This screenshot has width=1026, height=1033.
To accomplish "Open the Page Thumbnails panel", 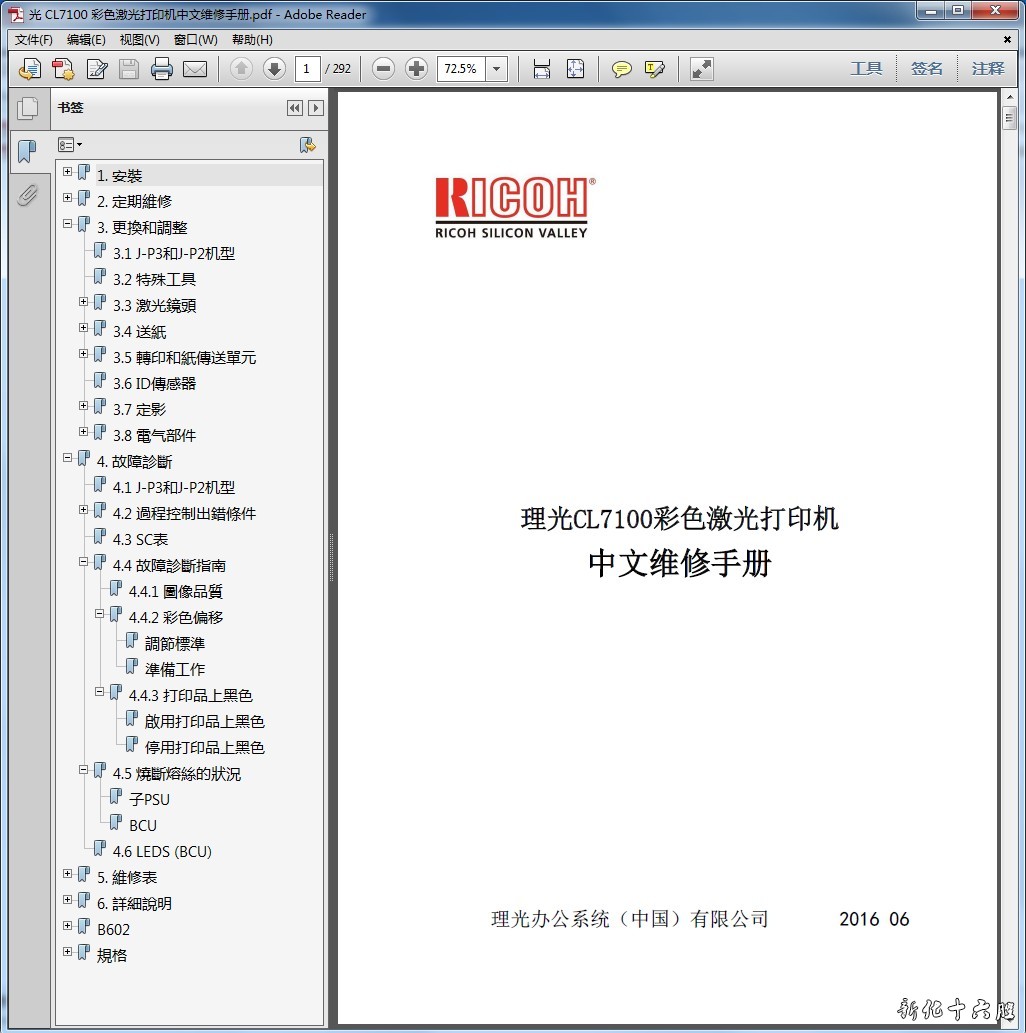I will point(27,108).
